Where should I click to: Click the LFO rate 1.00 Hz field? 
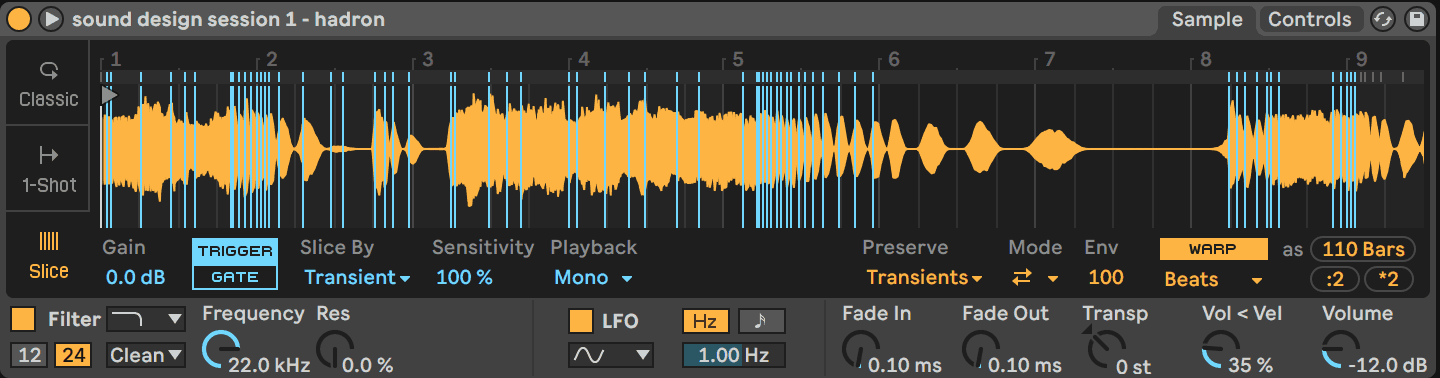[734, 355]
